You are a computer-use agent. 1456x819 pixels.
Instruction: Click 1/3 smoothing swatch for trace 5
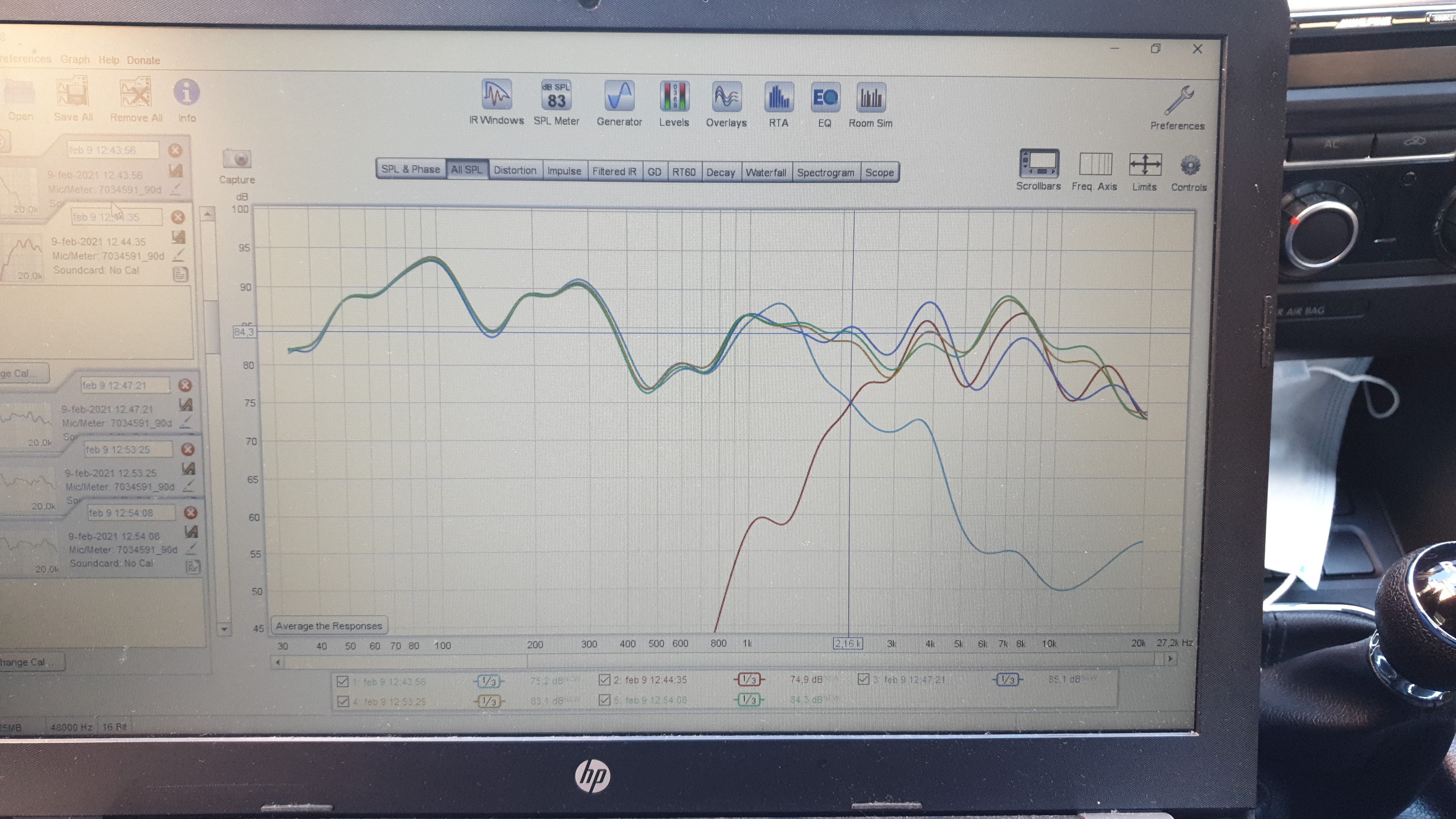(749, 700)
